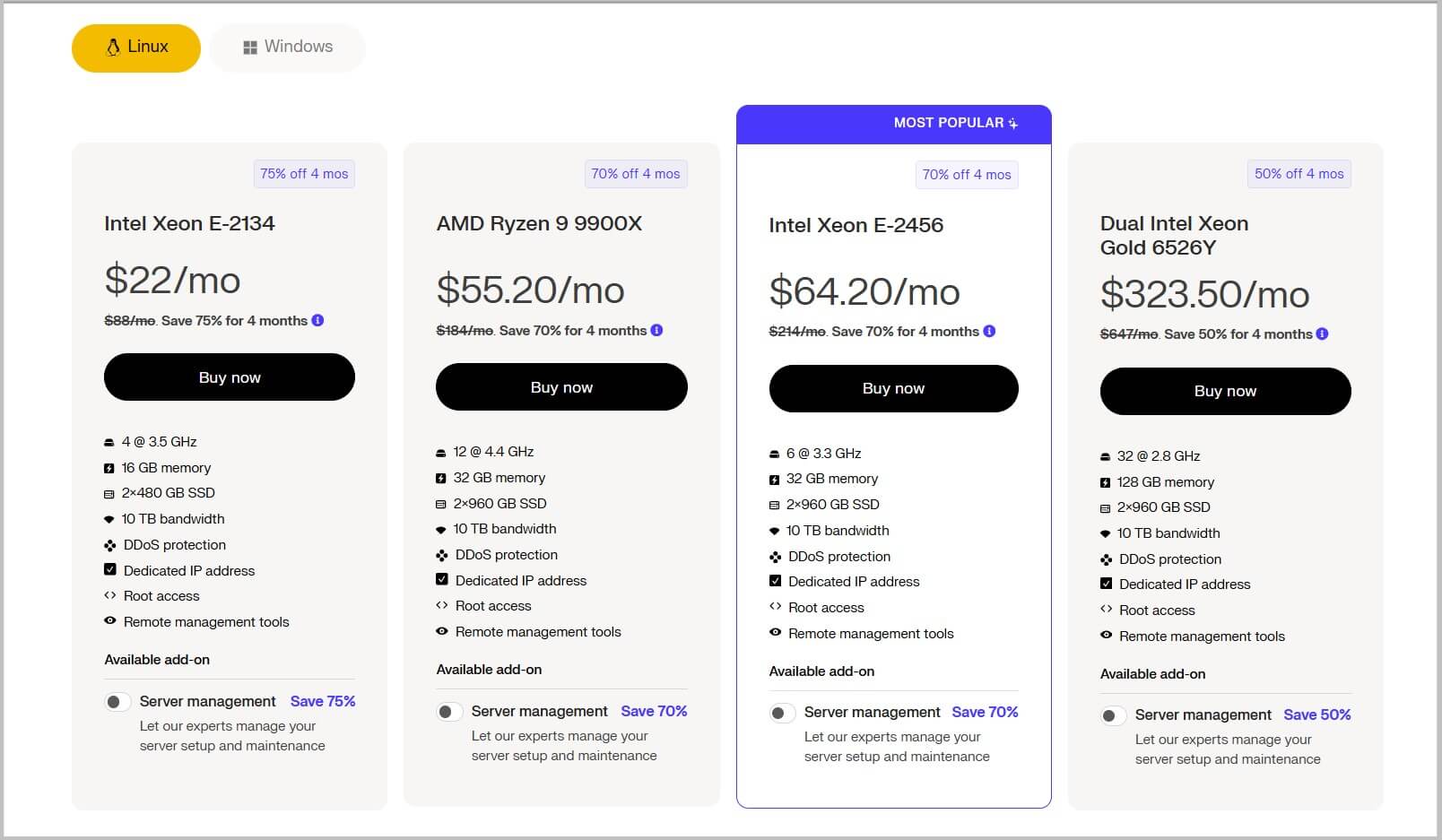Click info icon beside Xeon E-2134 savings
The image size is (1442, 840).
[x=317, y=320]
